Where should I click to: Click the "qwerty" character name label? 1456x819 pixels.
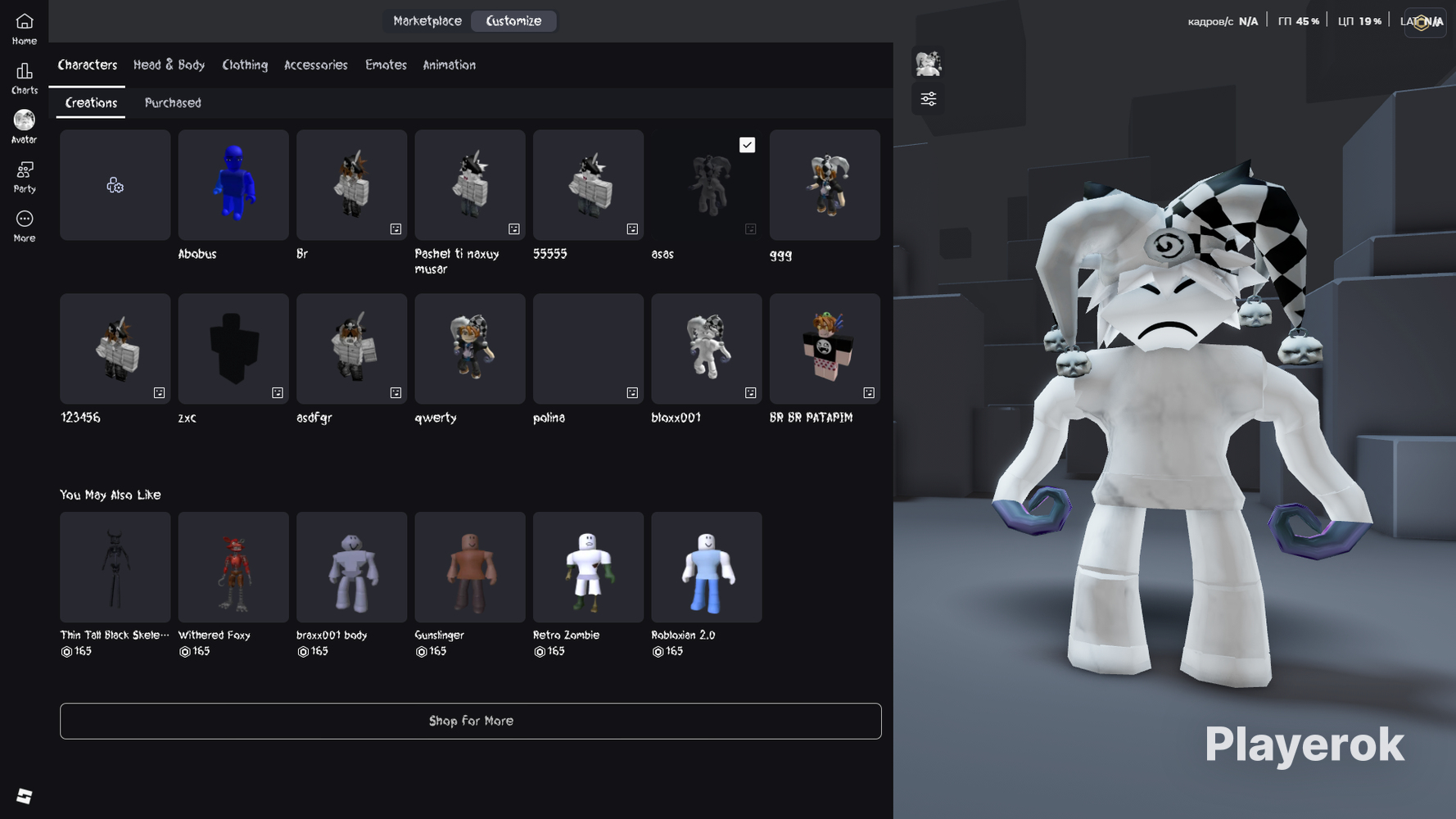pos(436,418)
